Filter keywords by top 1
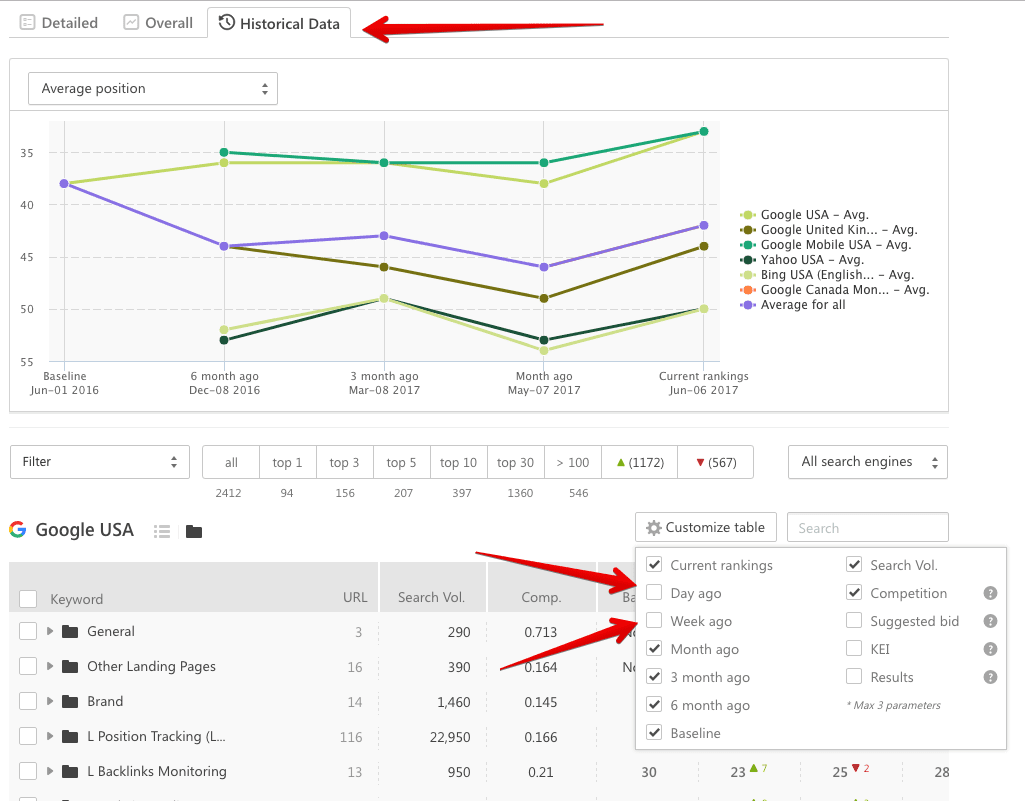 [x=288, y=462]
